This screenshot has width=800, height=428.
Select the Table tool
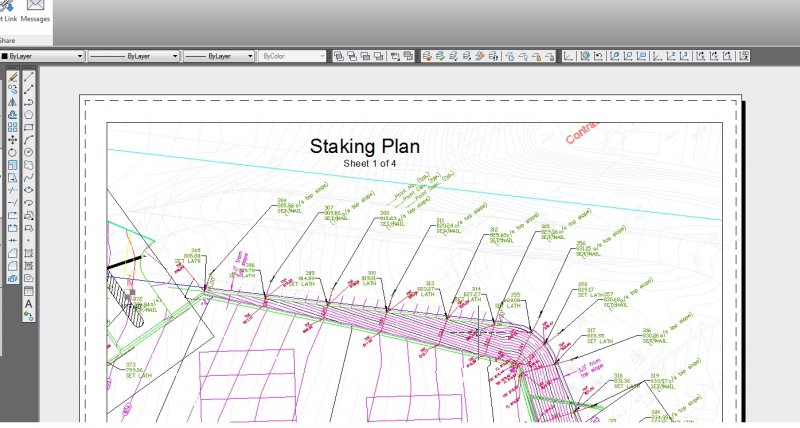point(29,291)
